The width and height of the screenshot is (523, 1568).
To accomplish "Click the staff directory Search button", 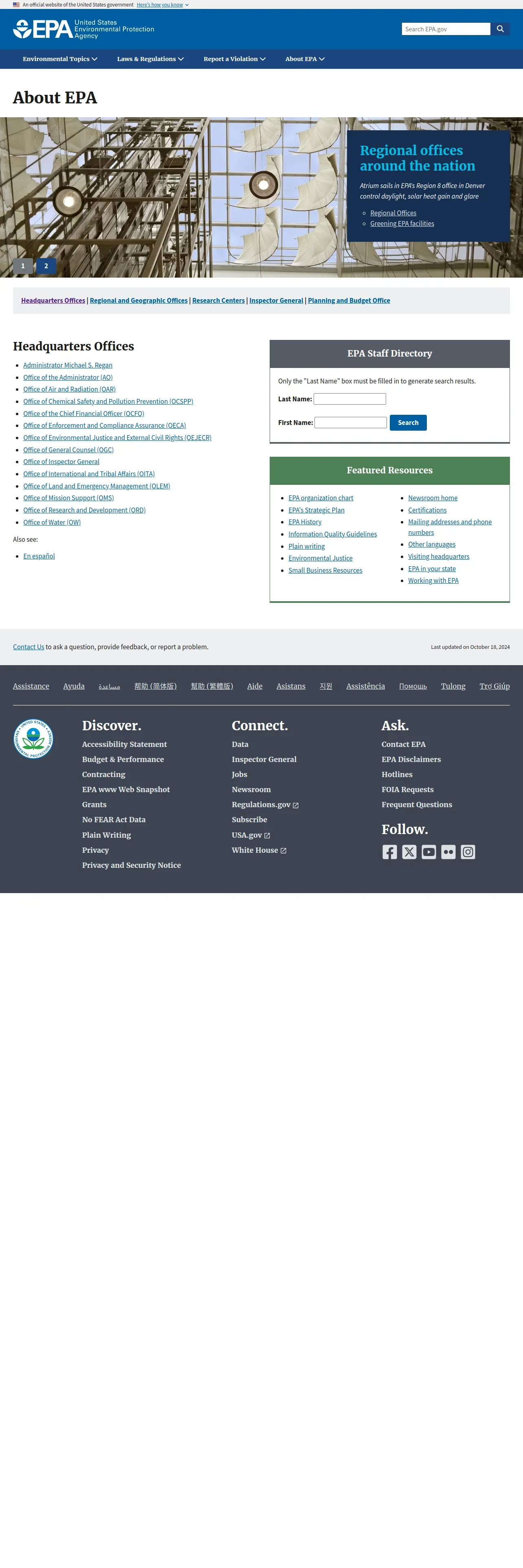I will click(x=408, y=423).
